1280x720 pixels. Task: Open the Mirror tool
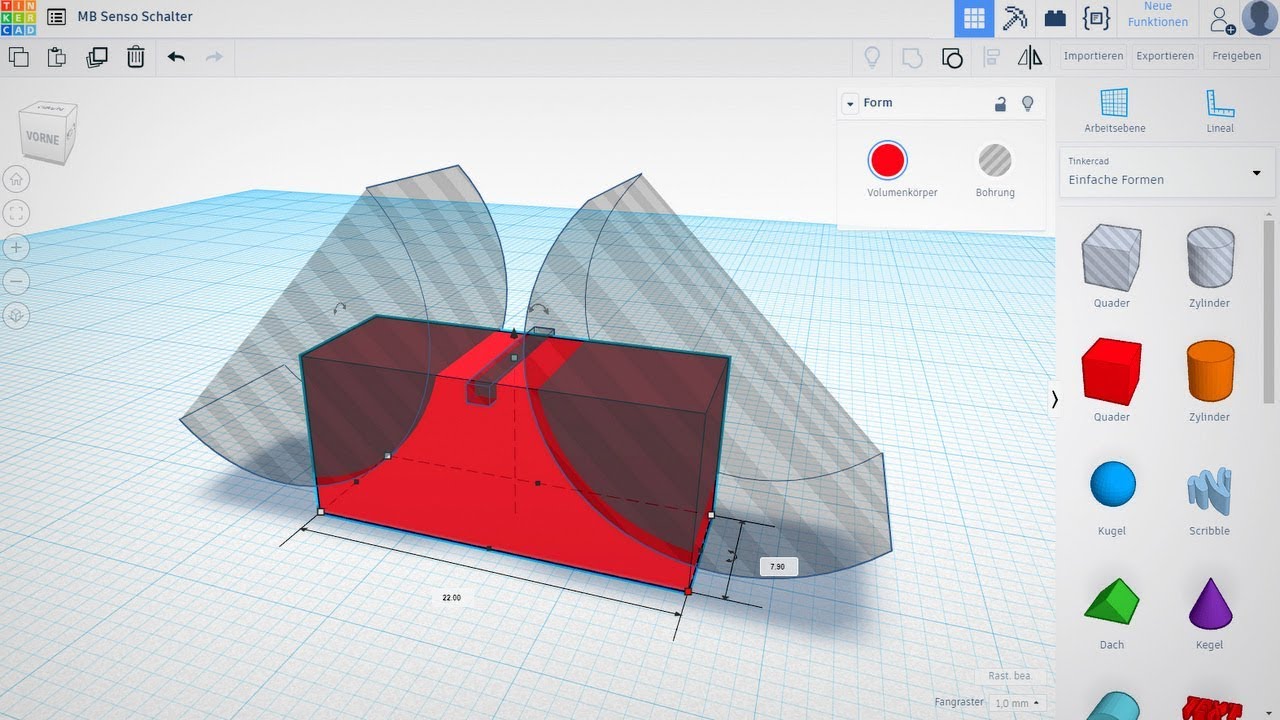click(1030, 57)
